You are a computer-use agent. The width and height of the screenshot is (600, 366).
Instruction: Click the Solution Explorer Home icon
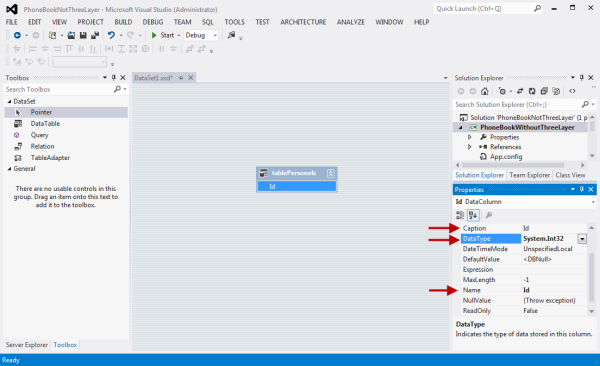pos(485,91)
